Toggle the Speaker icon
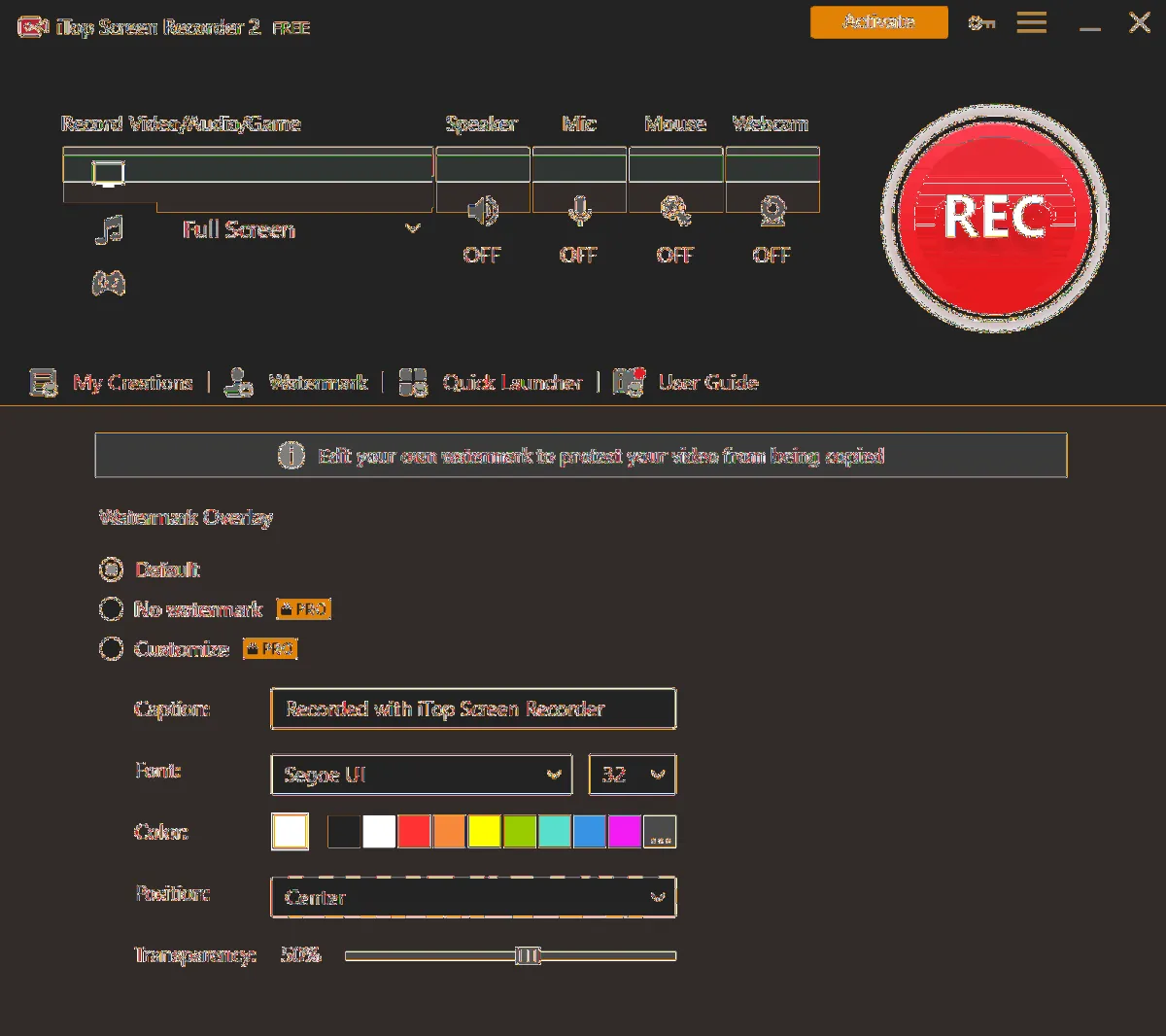Viewport: 1166px width, 1036px height. (482, 210)
